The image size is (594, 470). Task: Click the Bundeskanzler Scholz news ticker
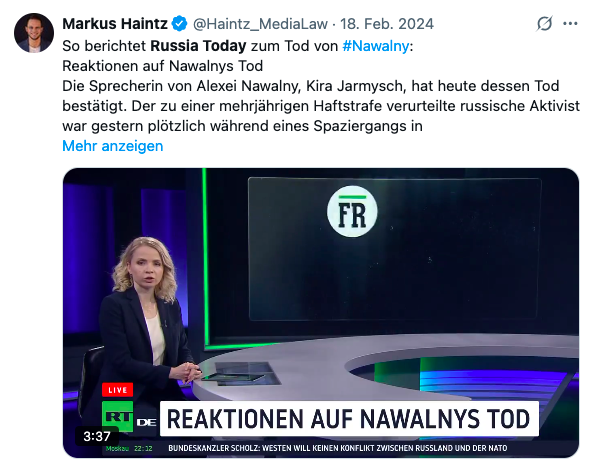[338, 448]
